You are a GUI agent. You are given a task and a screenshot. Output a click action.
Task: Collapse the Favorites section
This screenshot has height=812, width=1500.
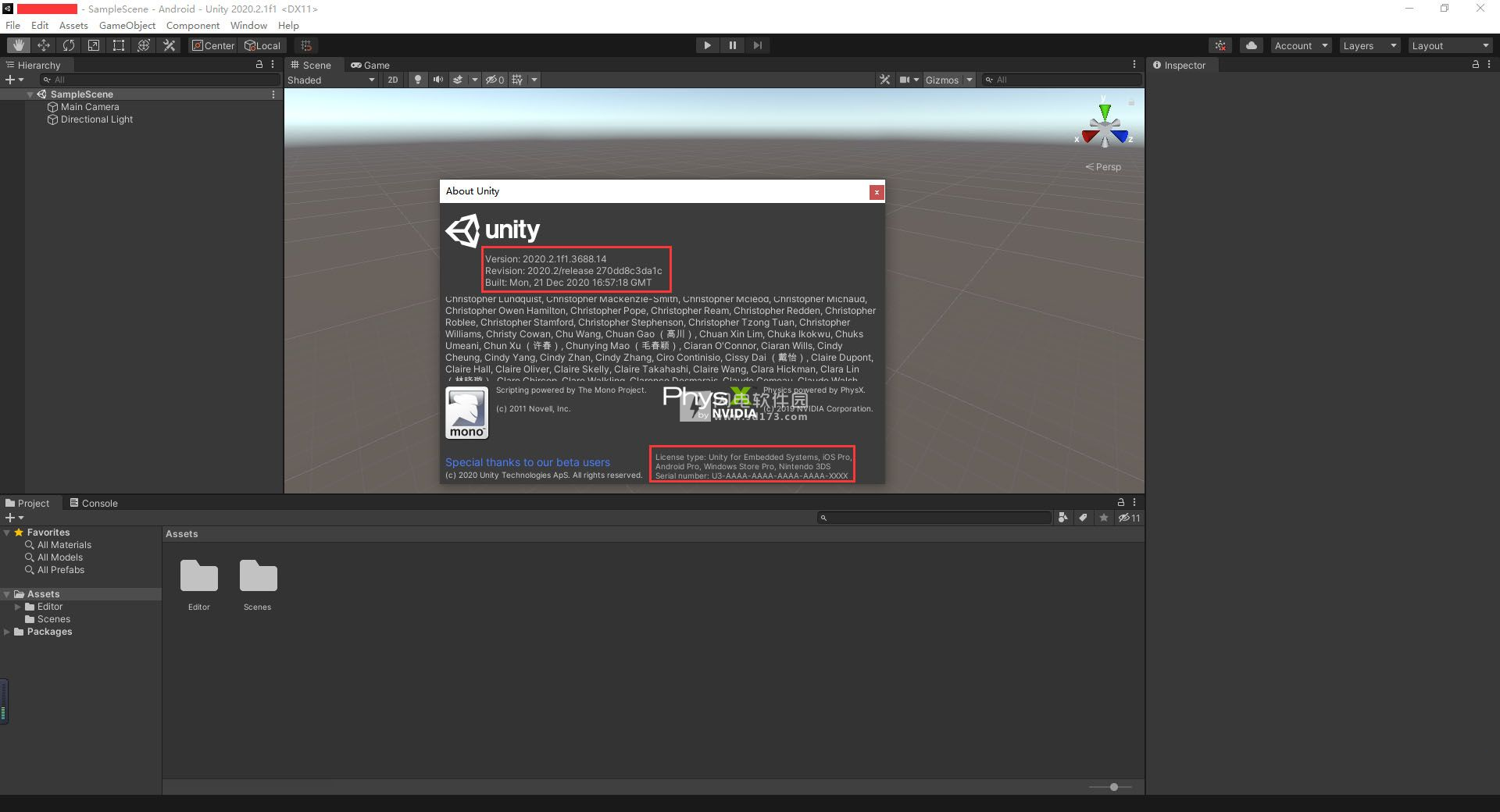[x=7, y=532]
